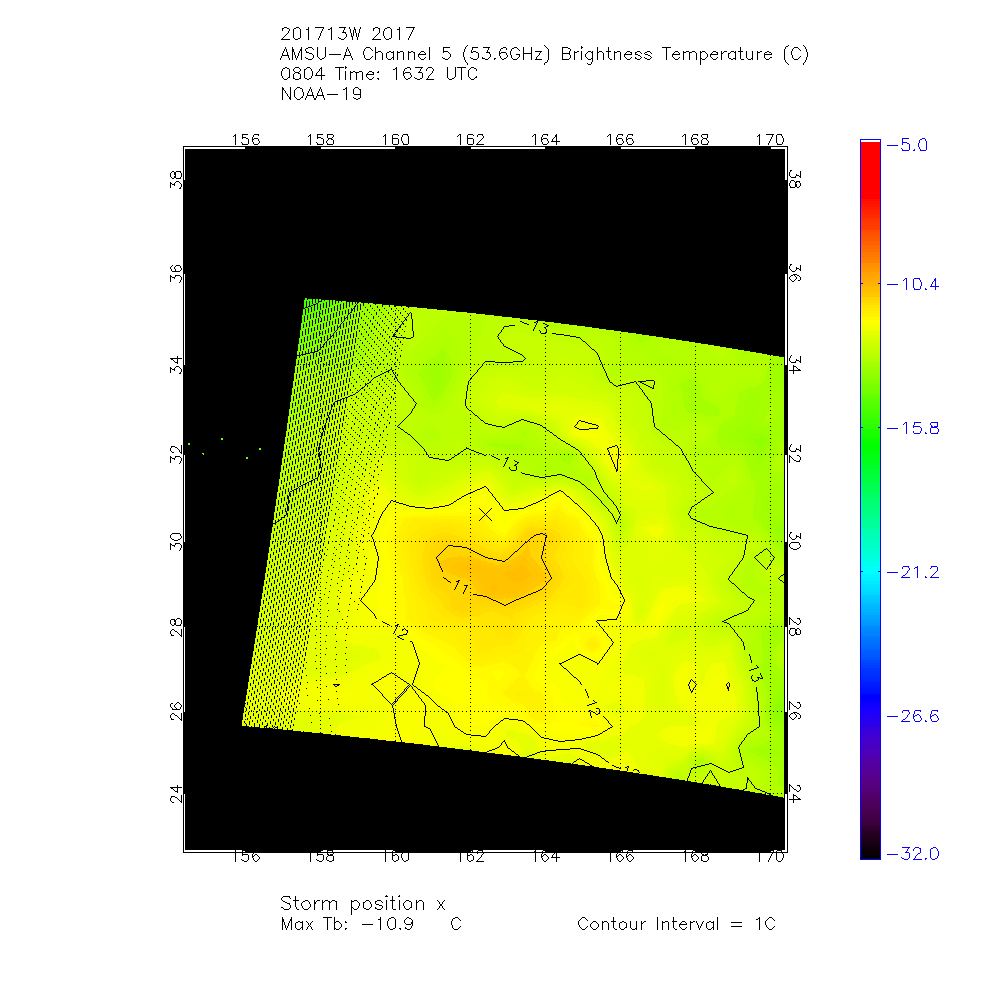Viewport: 1000px width, 1000px height.
Task: Click the 156 longitude label on top axis
Action: click(246, 140)
